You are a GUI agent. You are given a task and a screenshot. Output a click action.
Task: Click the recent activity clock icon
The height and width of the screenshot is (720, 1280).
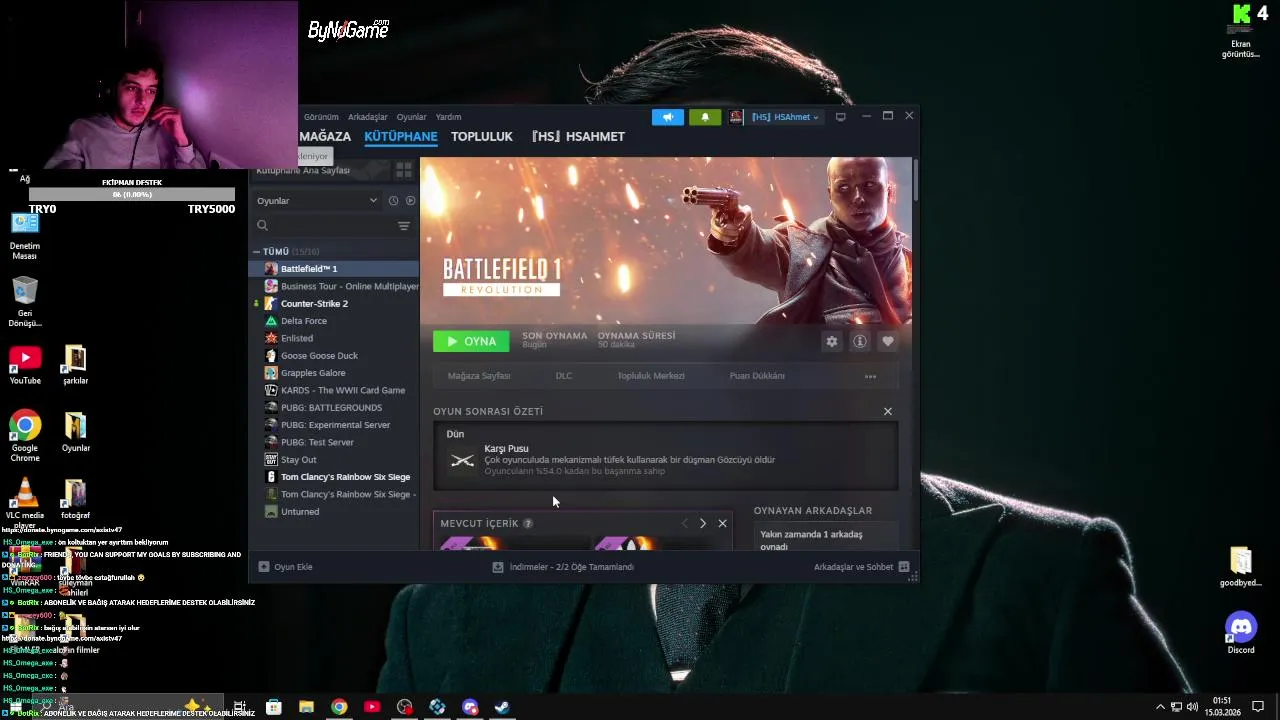(393, 200)
